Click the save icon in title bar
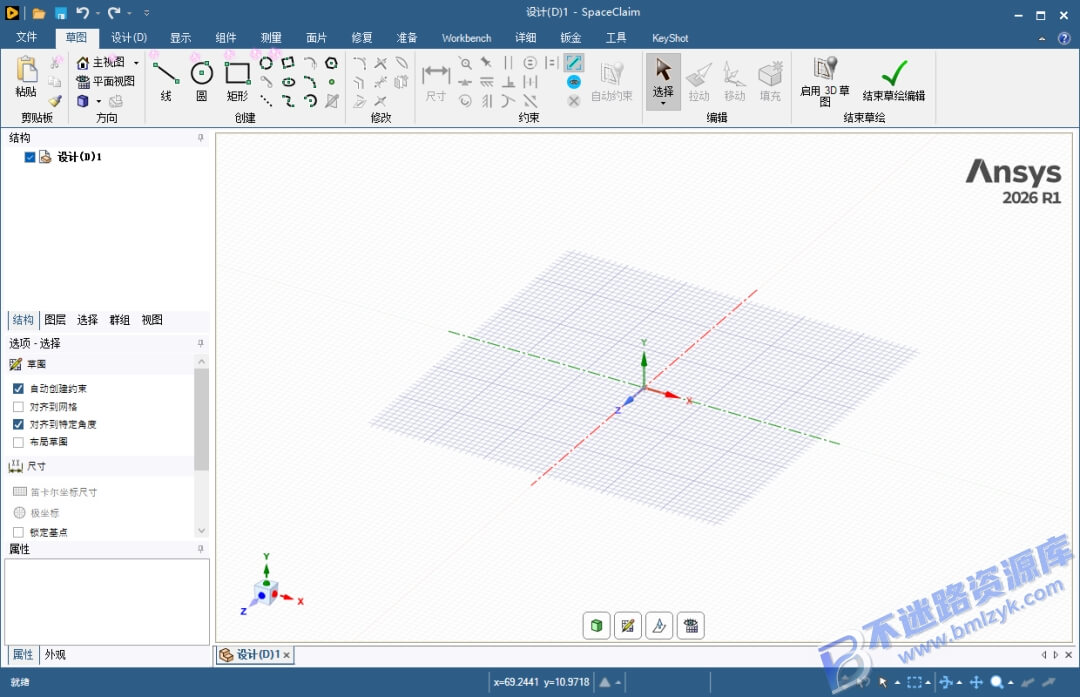This screenshot has height=697, width=1080. (61, 13)
